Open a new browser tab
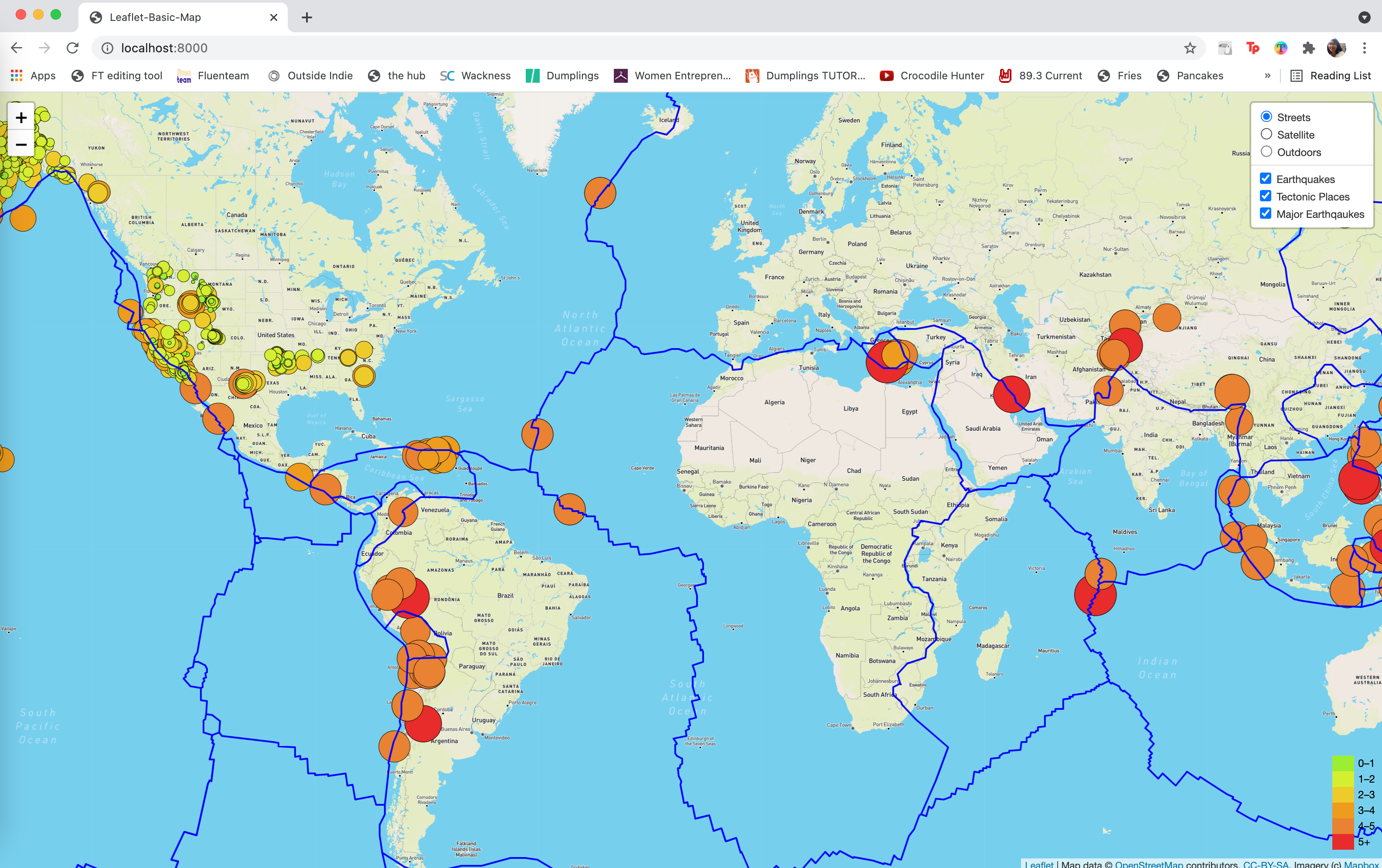Viewport: 1382px width, 868px height. tap(306, 17)
